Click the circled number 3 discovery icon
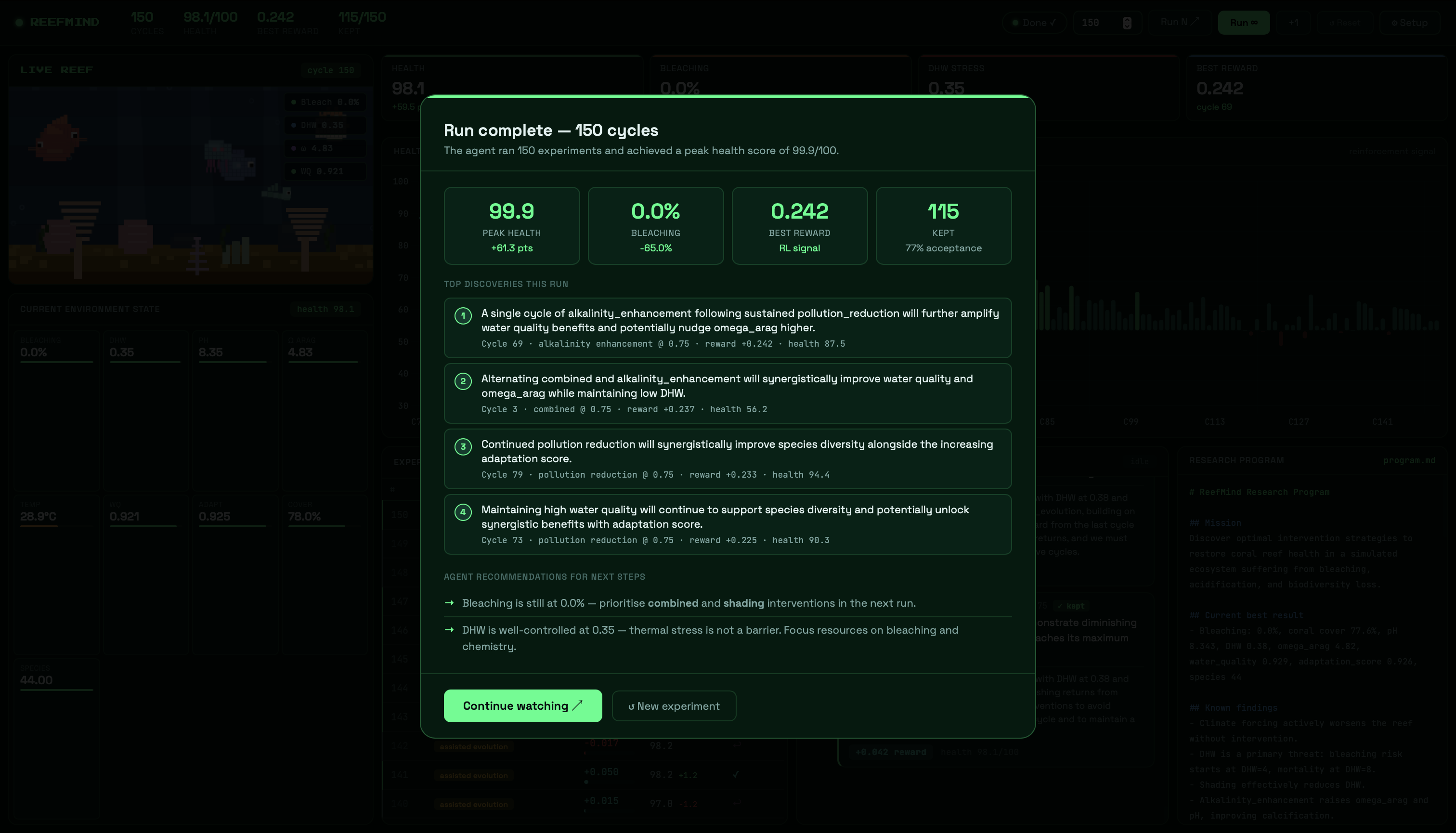The width and height of the screenshot is (1456, 833). pos(463,446)
